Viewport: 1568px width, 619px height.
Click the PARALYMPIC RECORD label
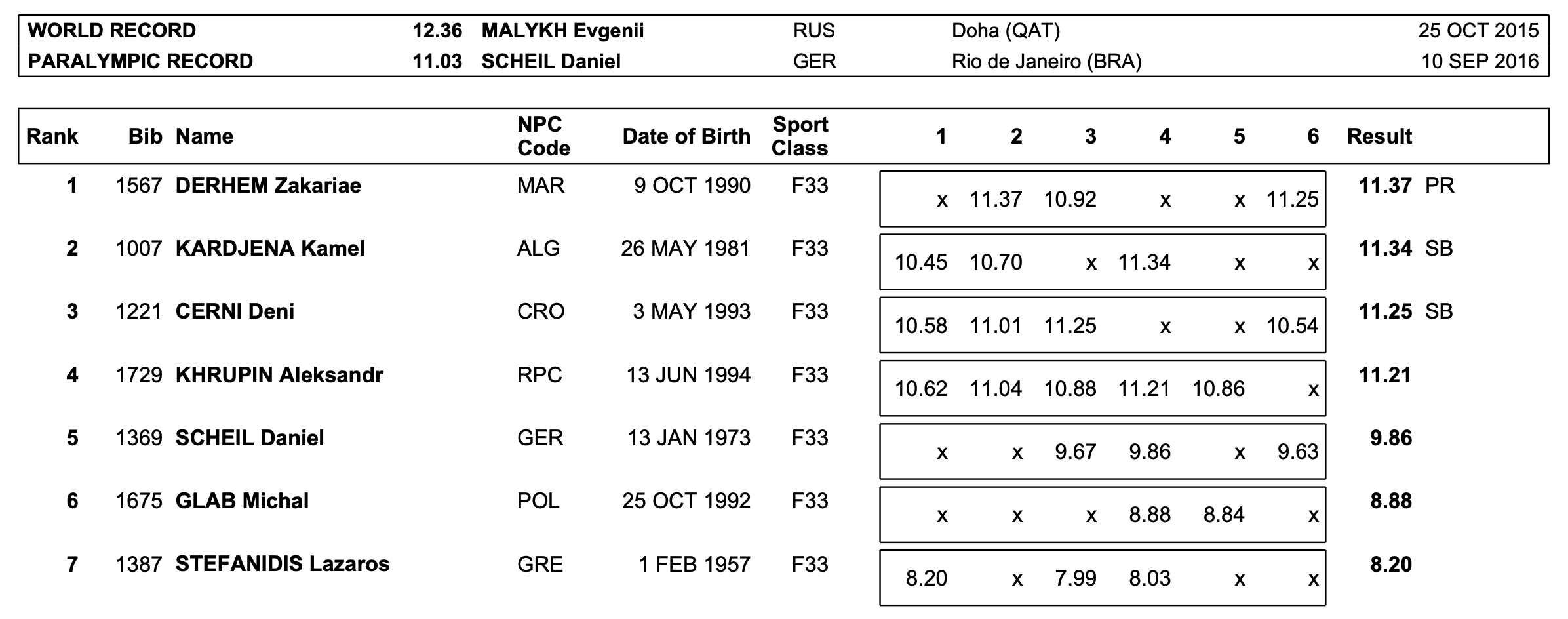tap(140, 61)
